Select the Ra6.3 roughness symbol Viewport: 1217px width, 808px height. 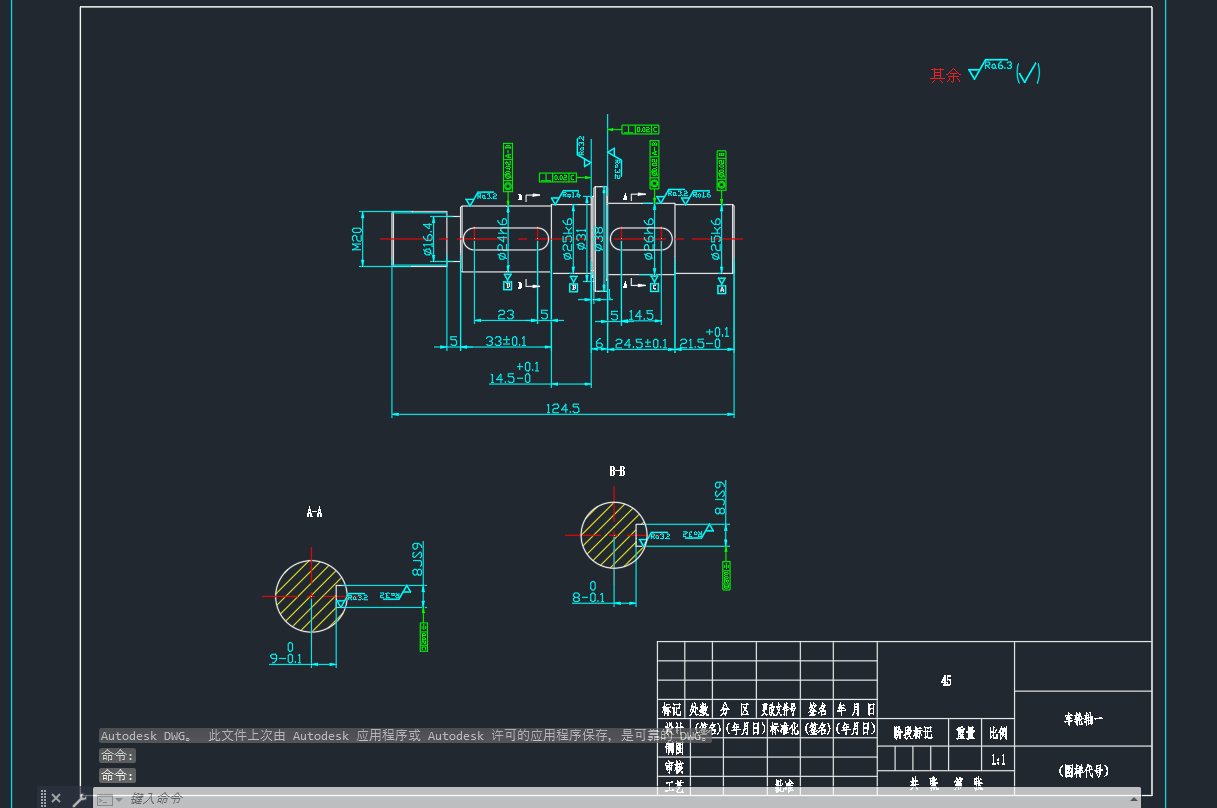point(990,70)
